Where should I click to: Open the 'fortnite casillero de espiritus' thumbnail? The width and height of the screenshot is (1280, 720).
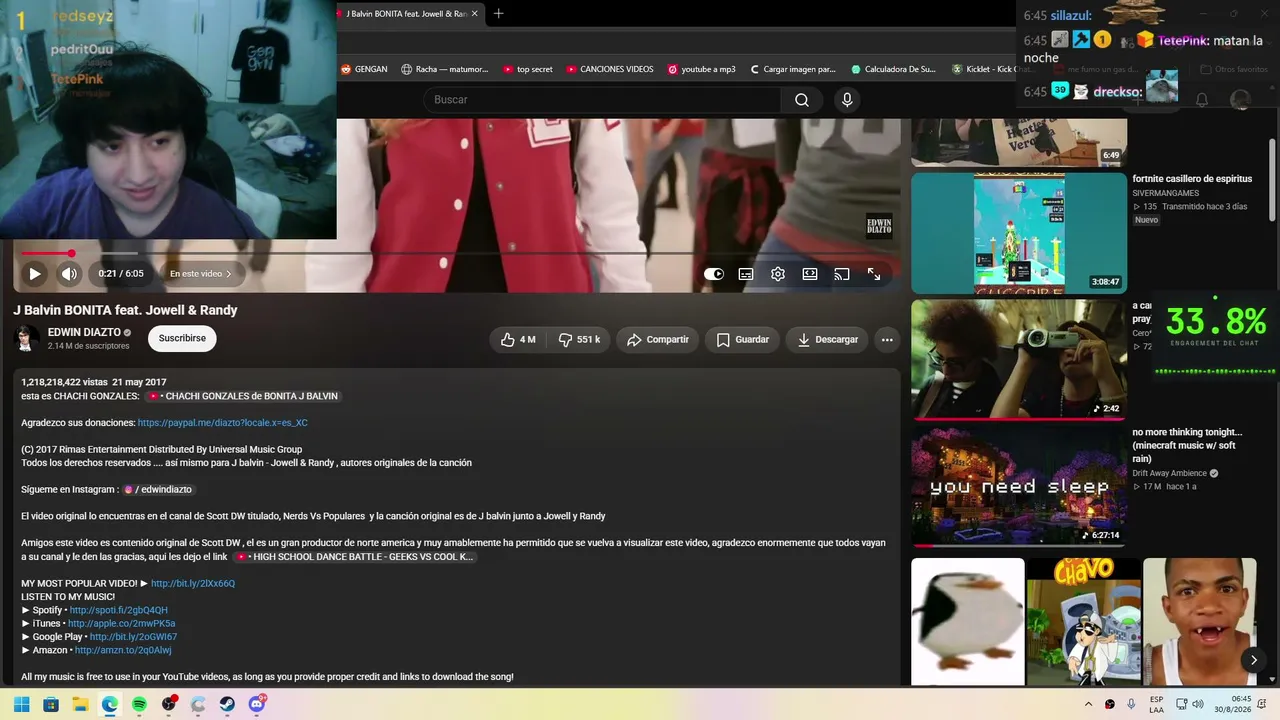tap(1019, 233)
